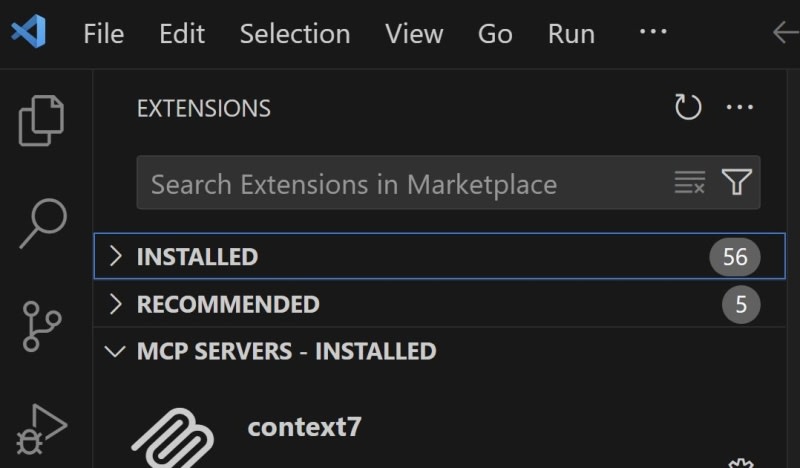Open the Go menu
This screenshot has height=468, width=800.
click(495, 34)
